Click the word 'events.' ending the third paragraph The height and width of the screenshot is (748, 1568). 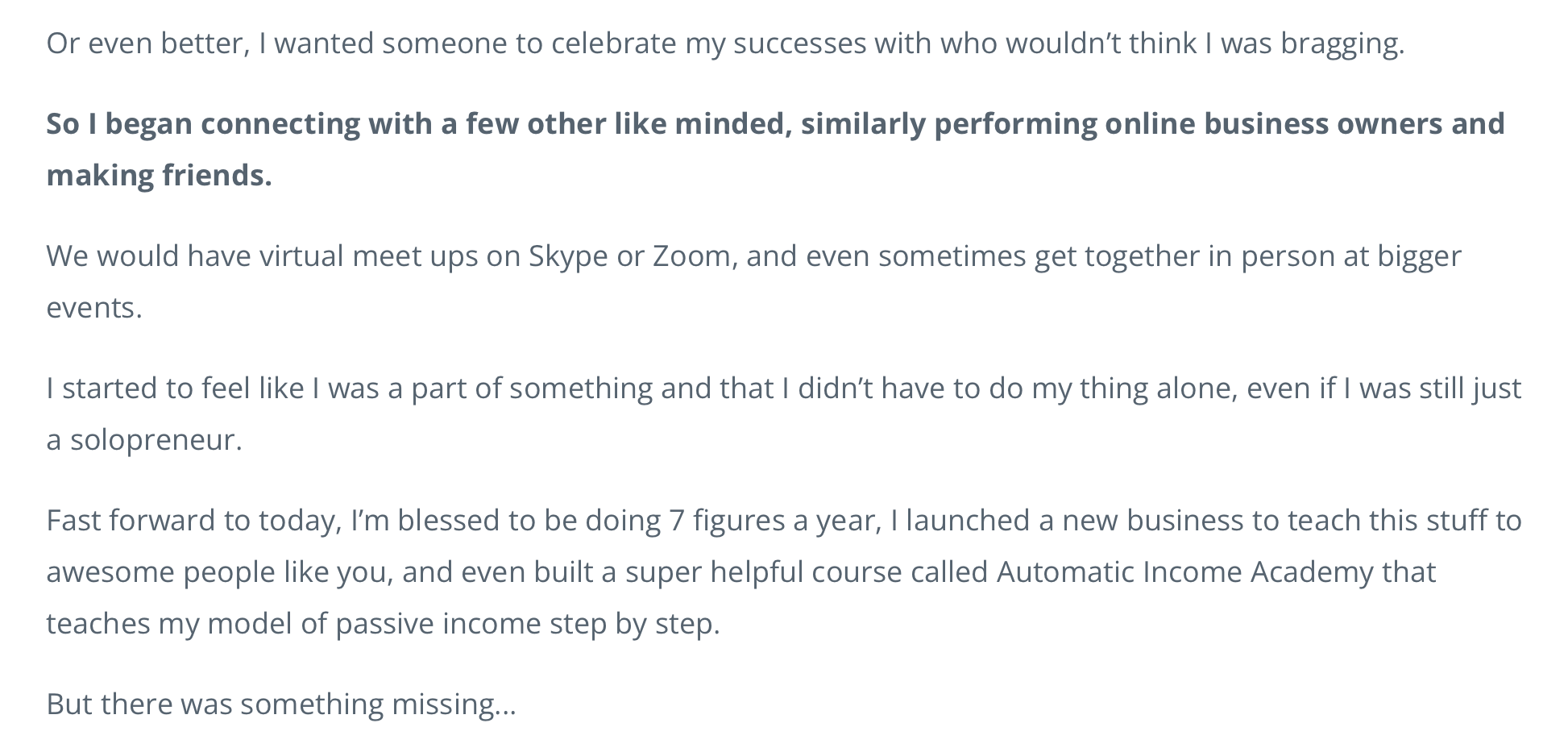click(x=94, y=308)
